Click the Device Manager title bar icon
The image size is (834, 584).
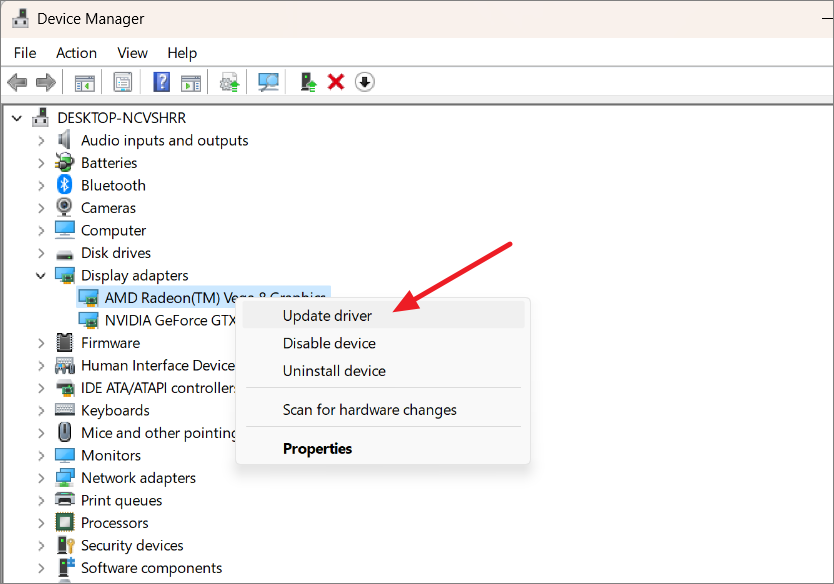point(20,19)
